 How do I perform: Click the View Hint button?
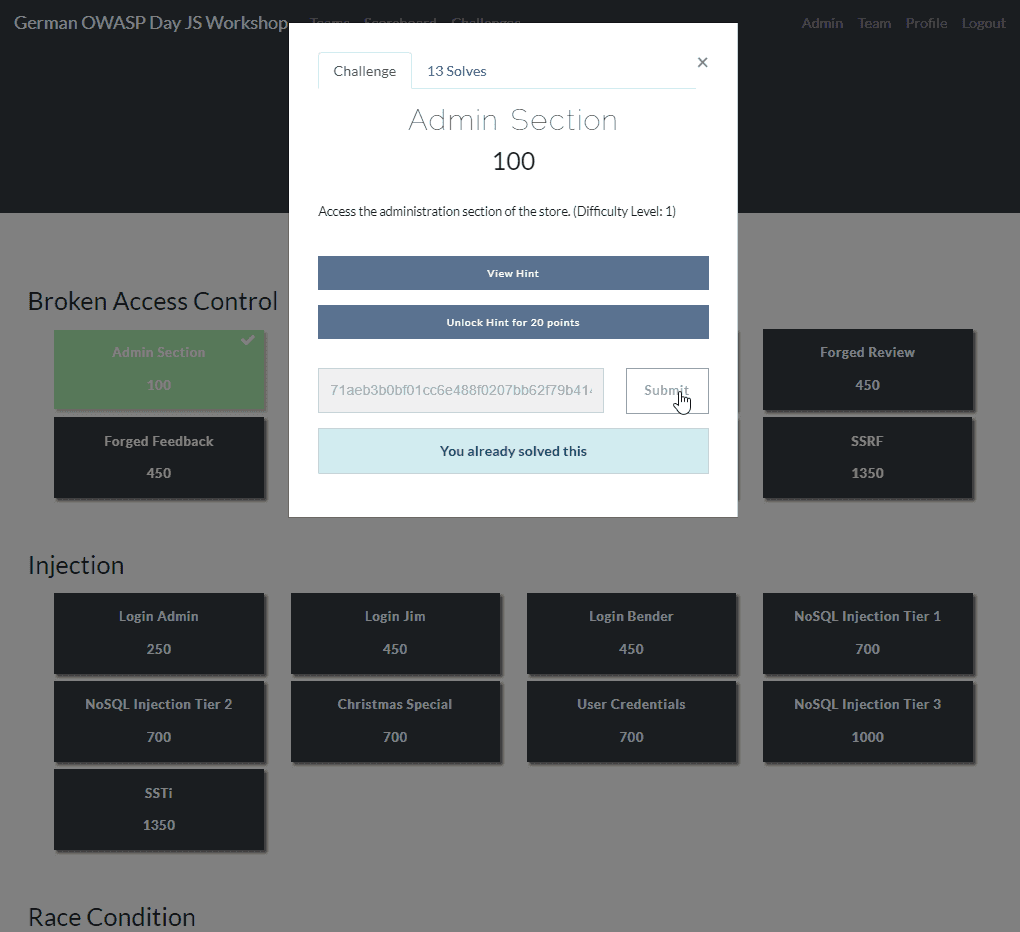[x=513, y=273]
